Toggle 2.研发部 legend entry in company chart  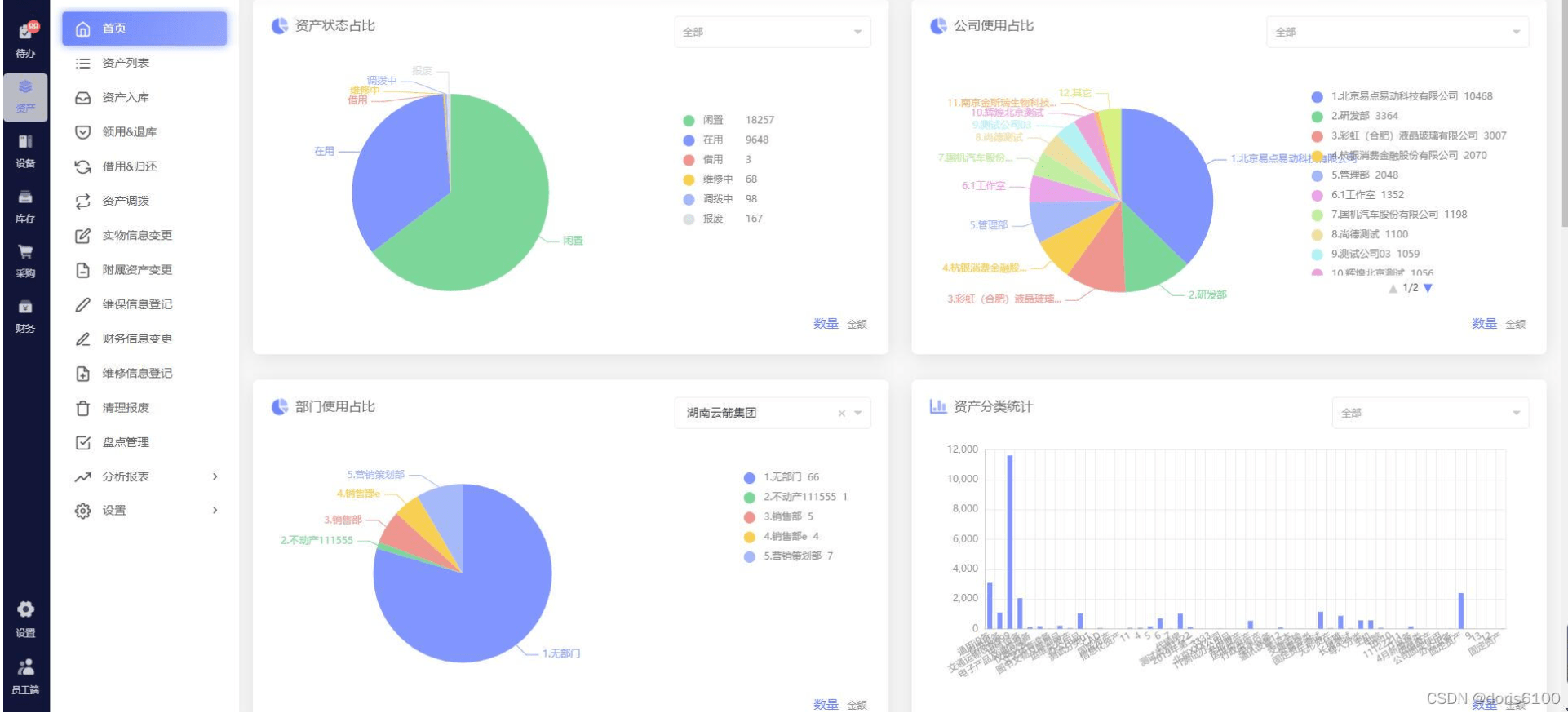(1354, 116)
